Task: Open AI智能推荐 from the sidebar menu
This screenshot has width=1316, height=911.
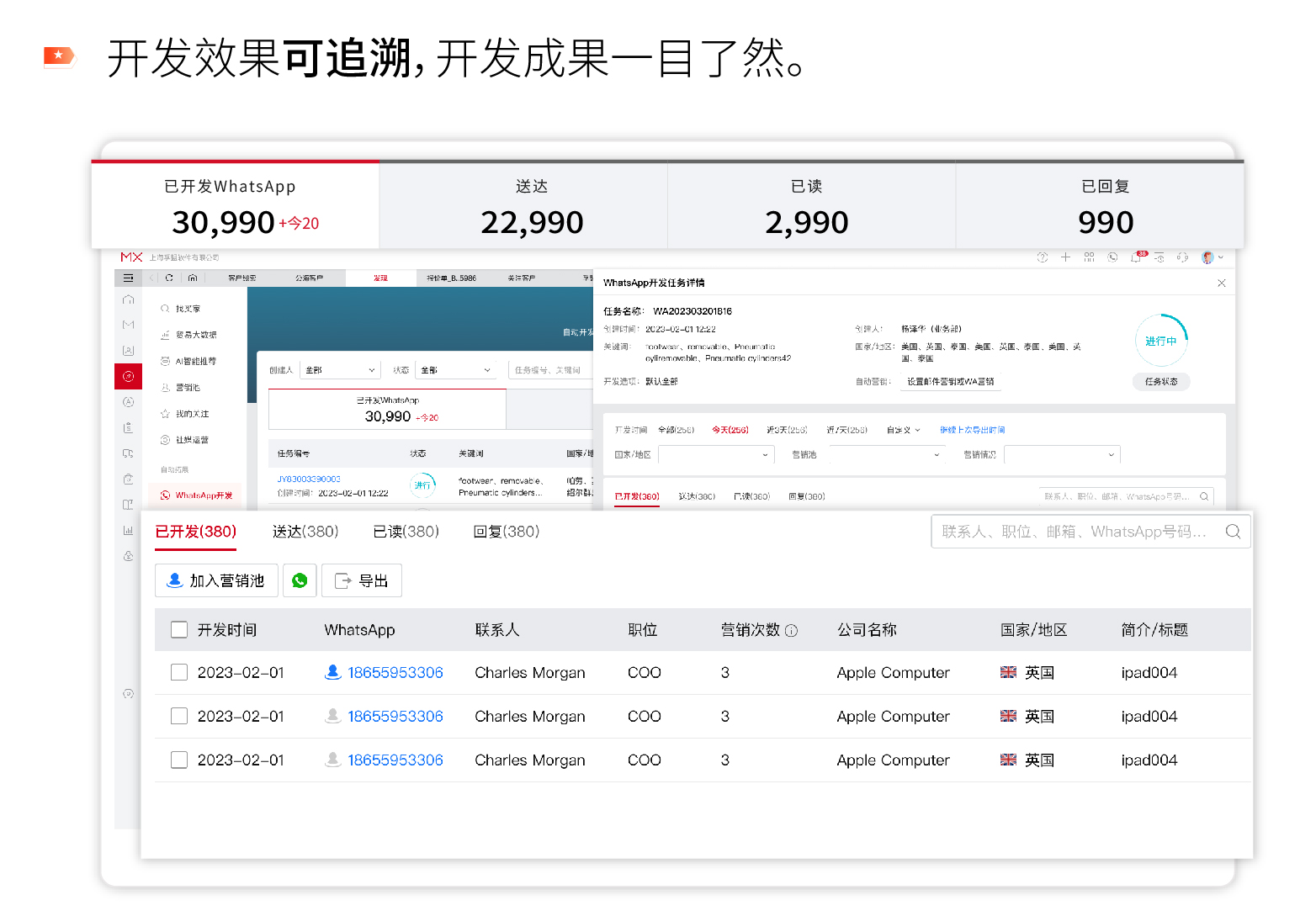Action: 195,361
